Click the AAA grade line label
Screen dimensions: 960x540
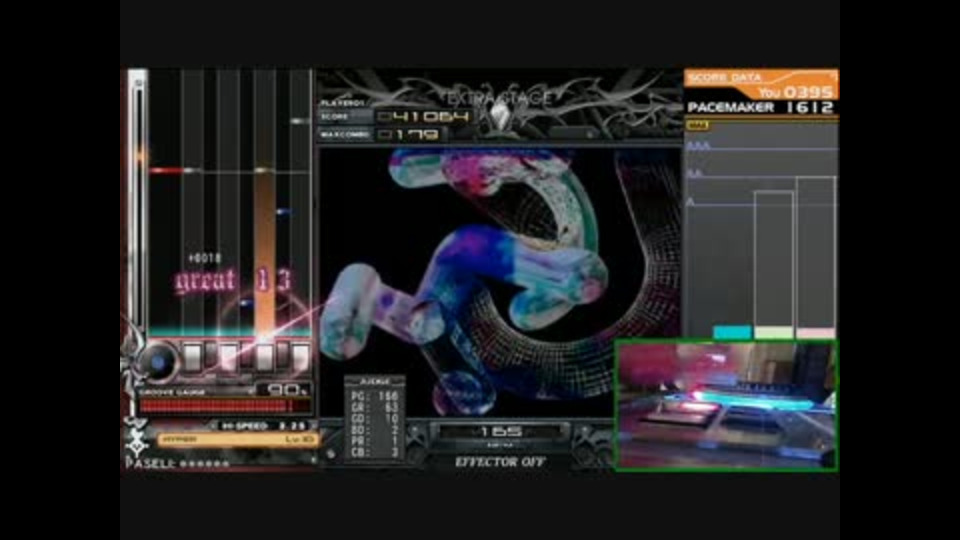click(698, 146)
